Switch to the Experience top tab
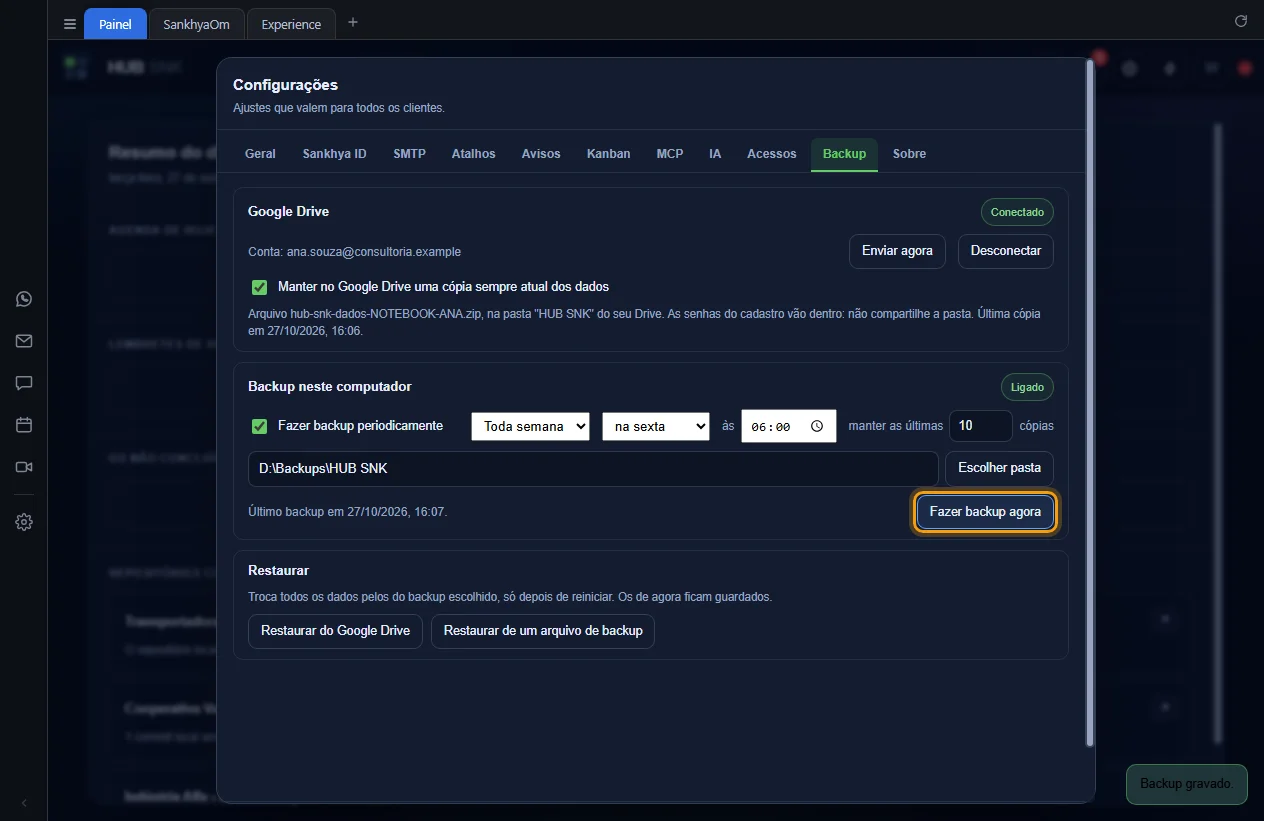This screenshot has height=821, width=1264. [291, 24]
